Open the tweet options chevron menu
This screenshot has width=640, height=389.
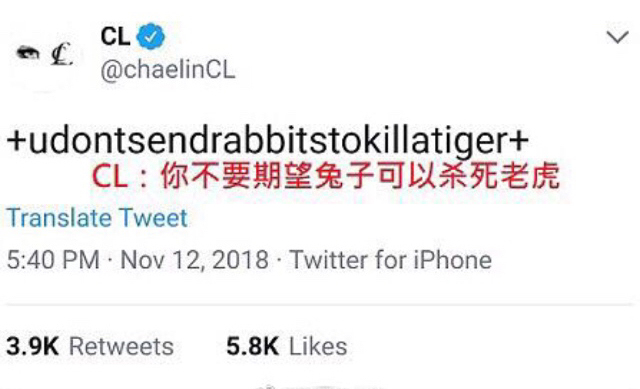tap(617, 37)
